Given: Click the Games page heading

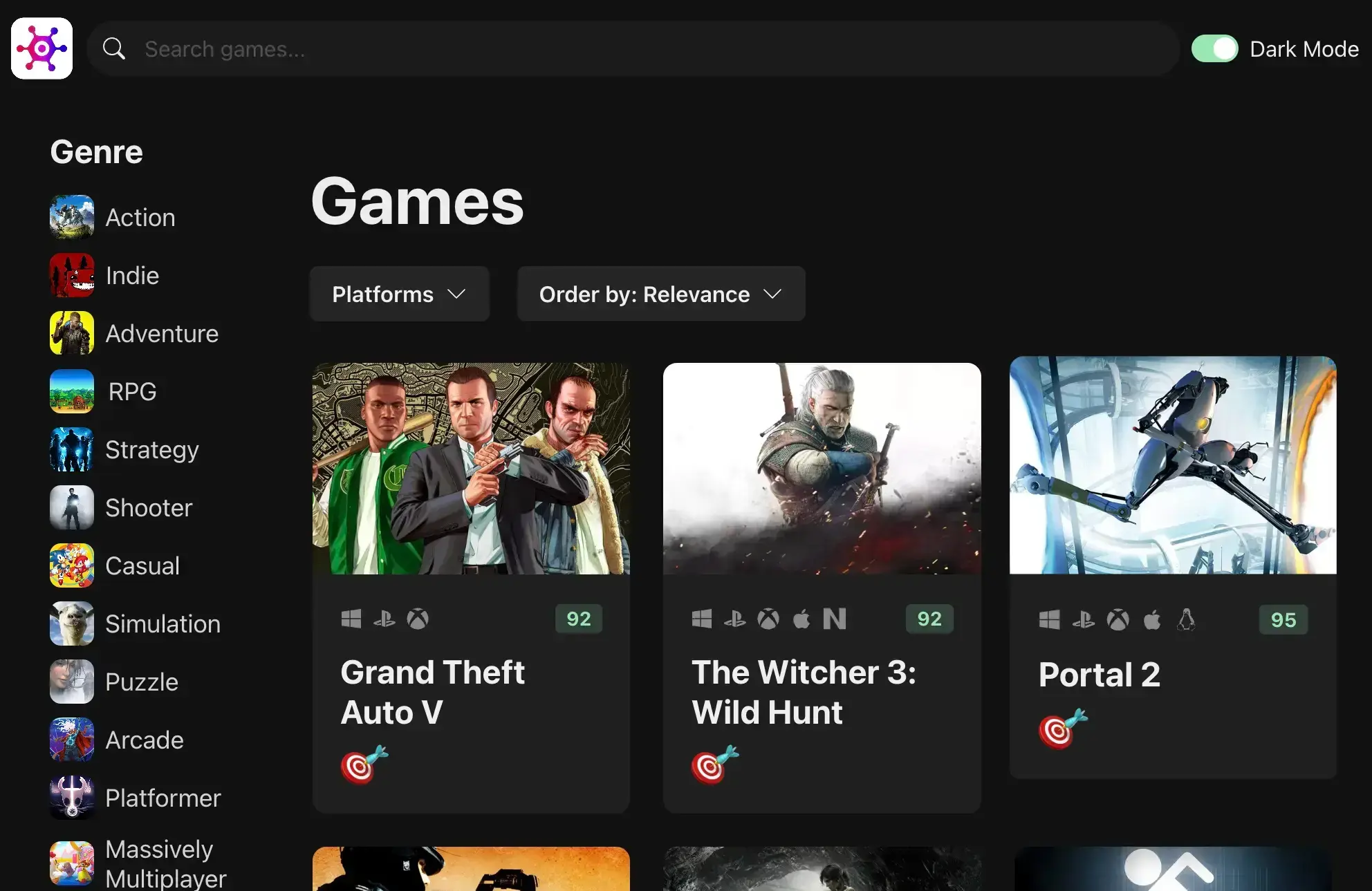Looking at the screenshot, I should 418,202.
